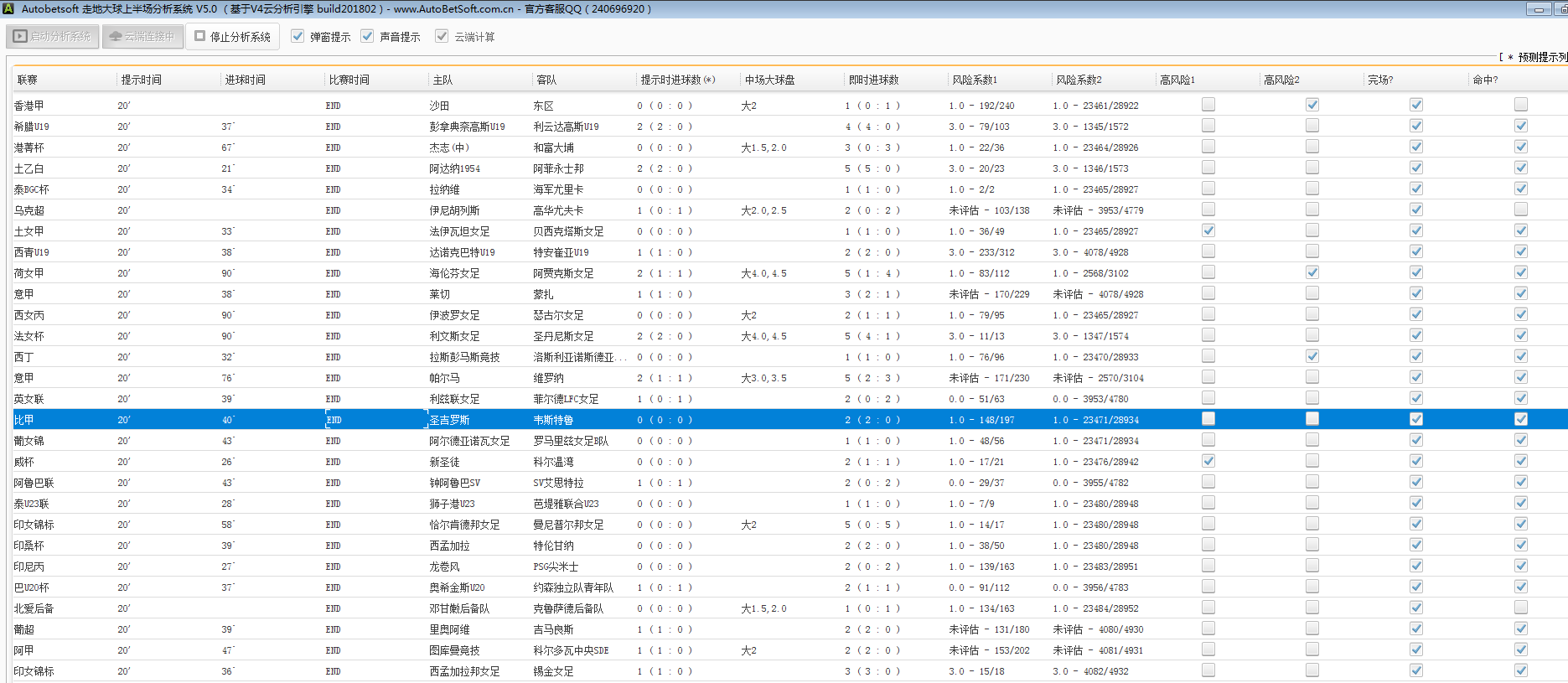This screenshot has height=683, width=1568.
Task: Minimize the Autobetsoft window
Action: 1539,9
